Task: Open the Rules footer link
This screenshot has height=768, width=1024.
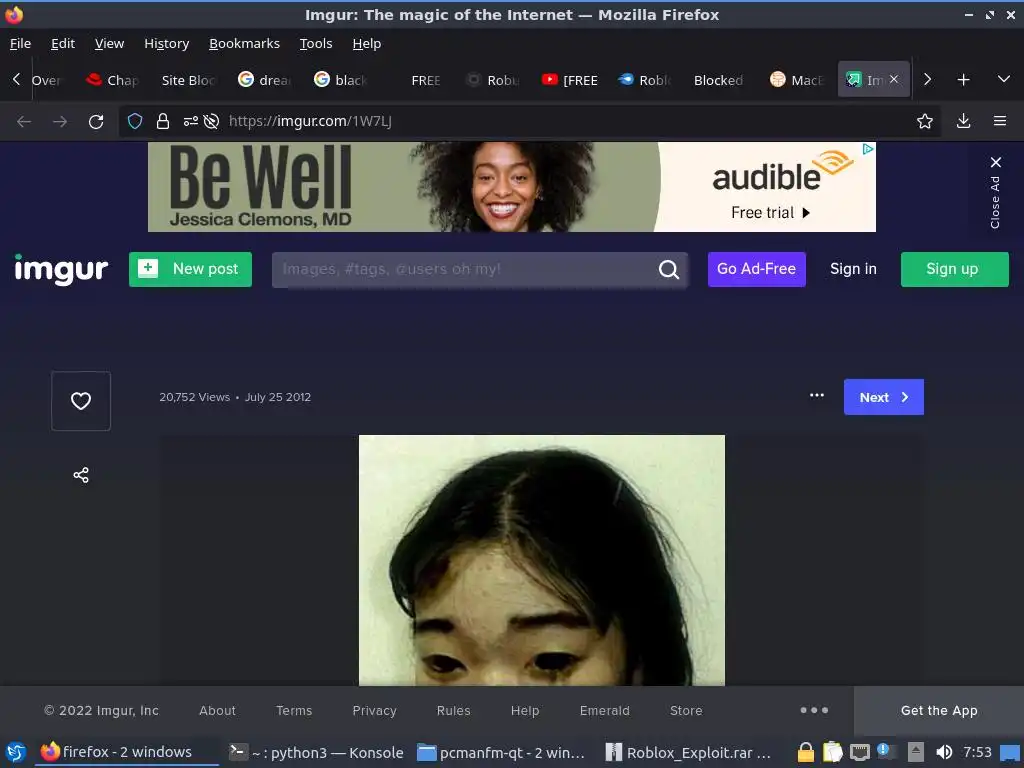Action: click(x=453, y=711)
